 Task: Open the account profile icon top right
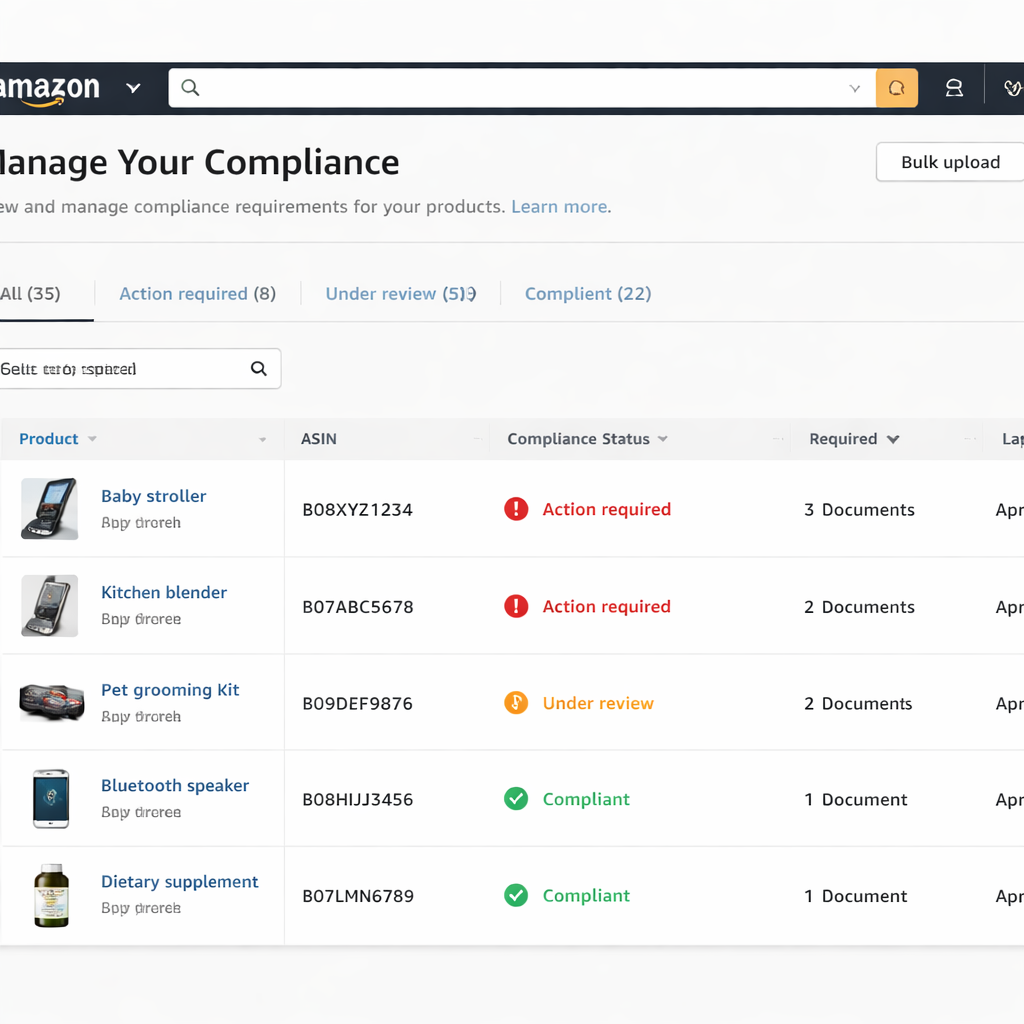(x=953, y=88)
